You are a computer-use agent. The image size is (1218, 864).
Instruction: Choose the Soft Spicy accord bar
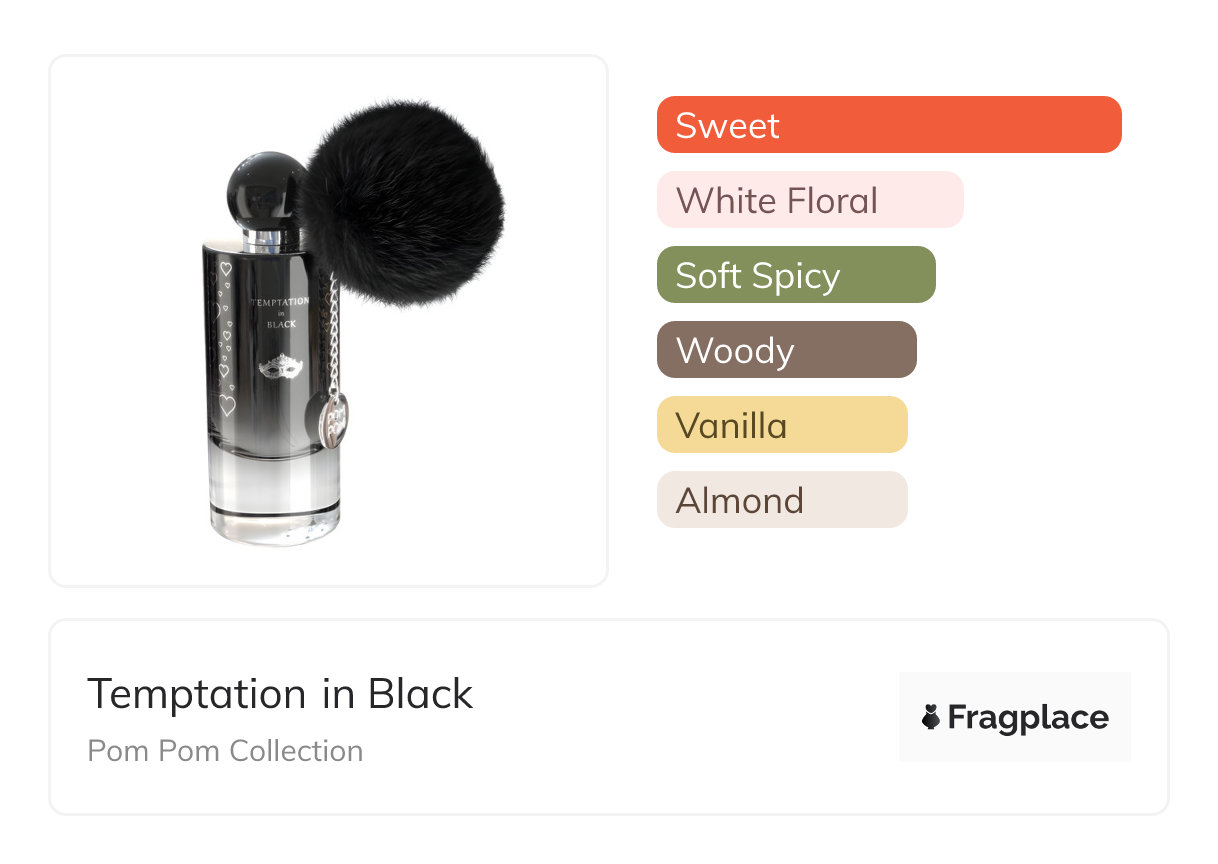pos(795,275)
